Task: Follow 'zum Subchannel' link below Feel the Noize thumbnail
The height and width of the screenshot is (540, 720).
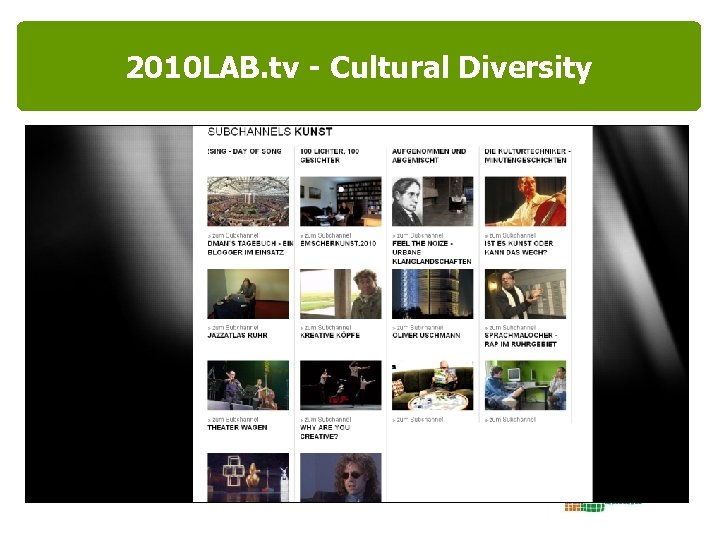Action: 418,327
